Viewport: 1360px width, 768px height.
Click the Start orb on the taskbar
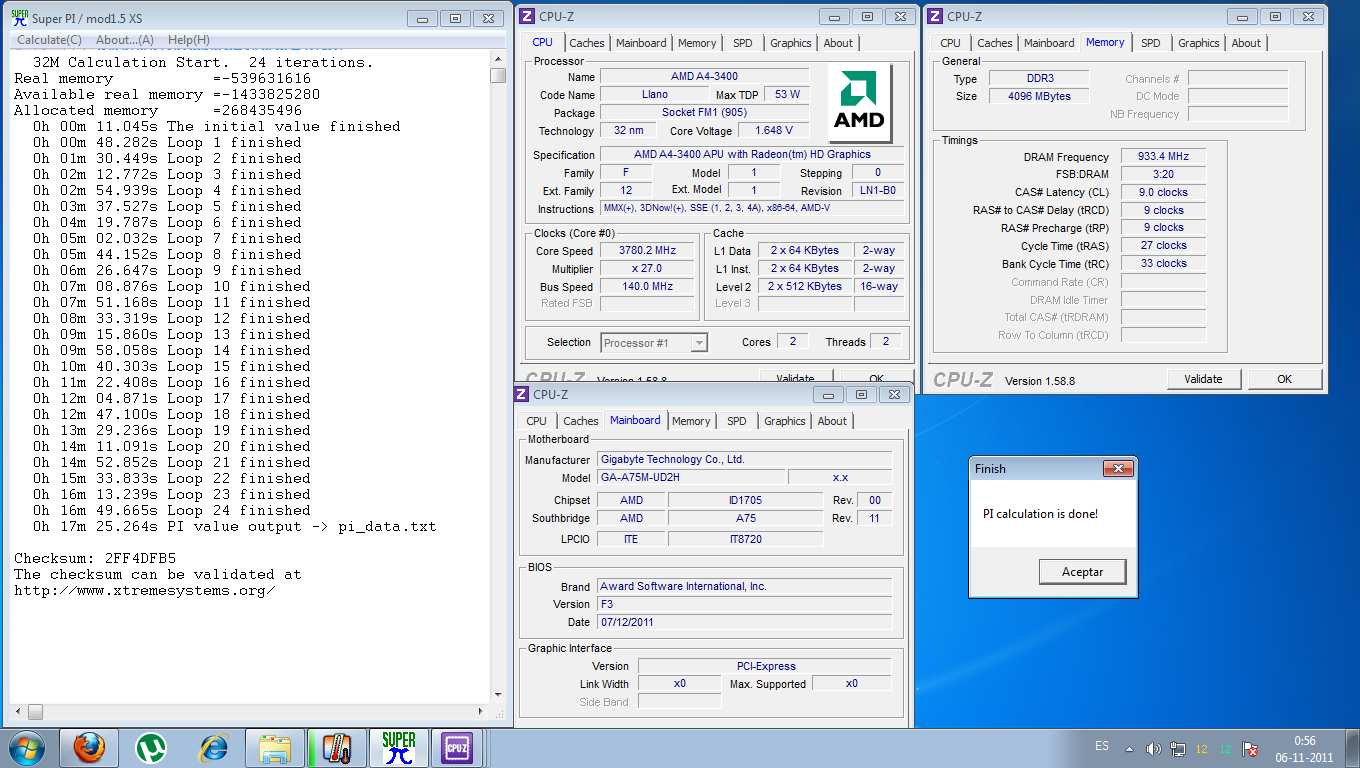point(26,748)
